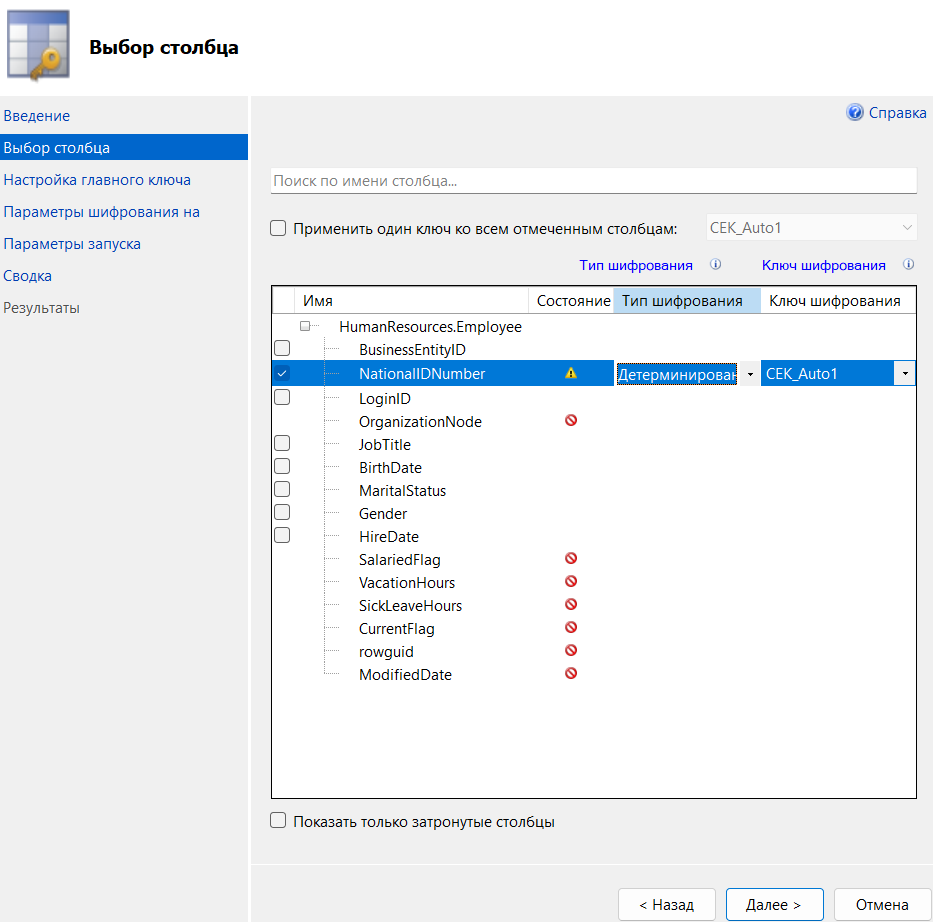933x922 pixels.
Task: Open Параметры шифрования на page
Action: click(101, 212)
